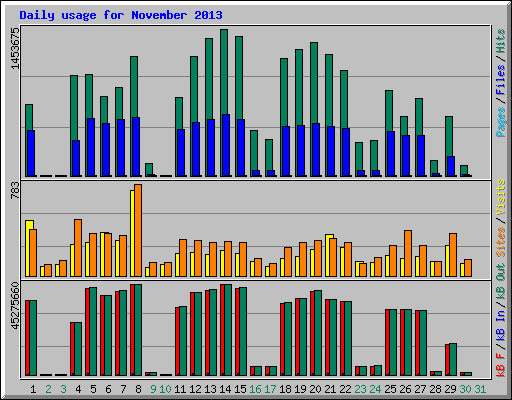
Task: Click the 783 y-axis label
Action: [15, 191]
